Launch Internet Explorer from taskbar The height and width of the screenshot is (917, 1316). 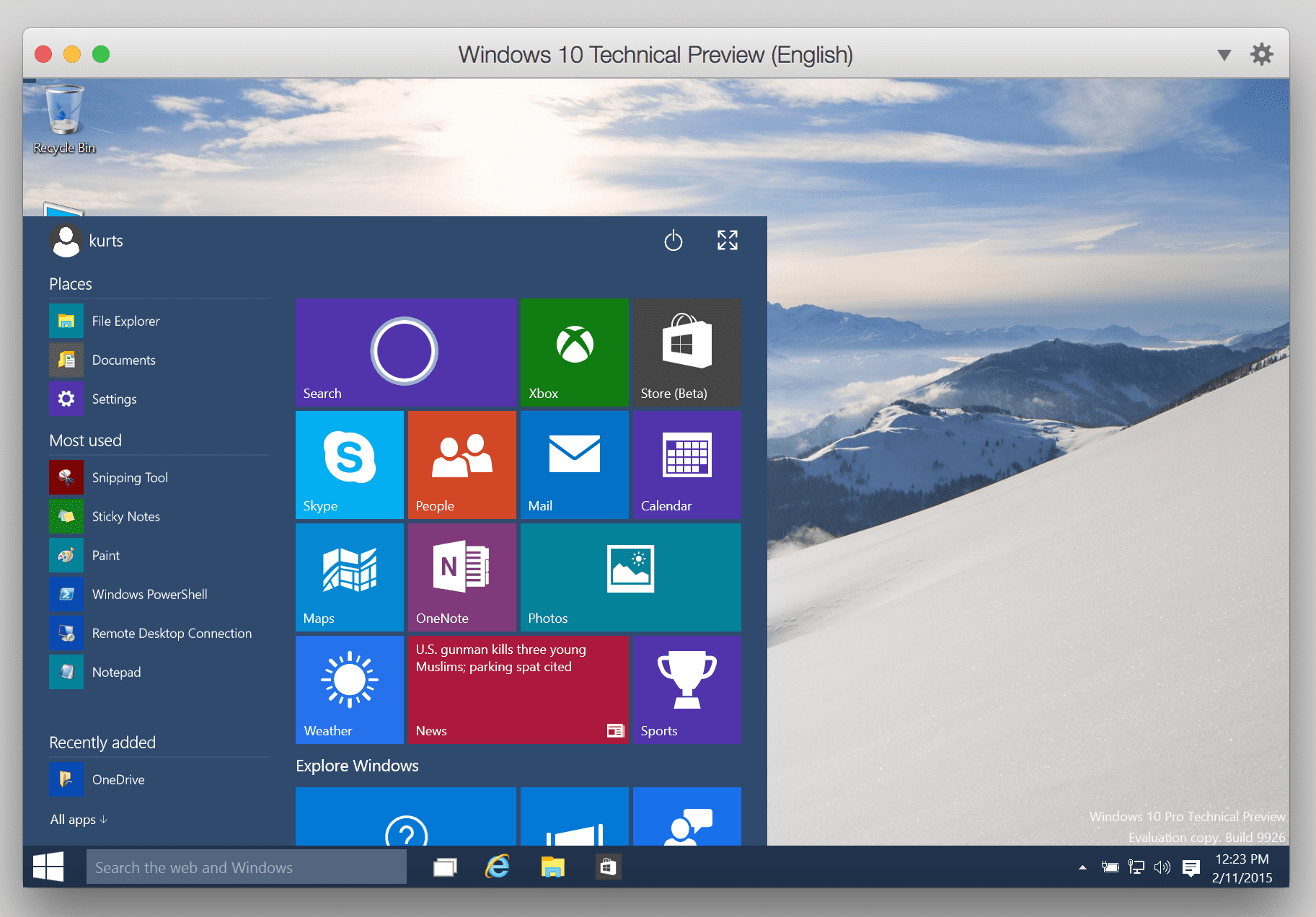498,867
